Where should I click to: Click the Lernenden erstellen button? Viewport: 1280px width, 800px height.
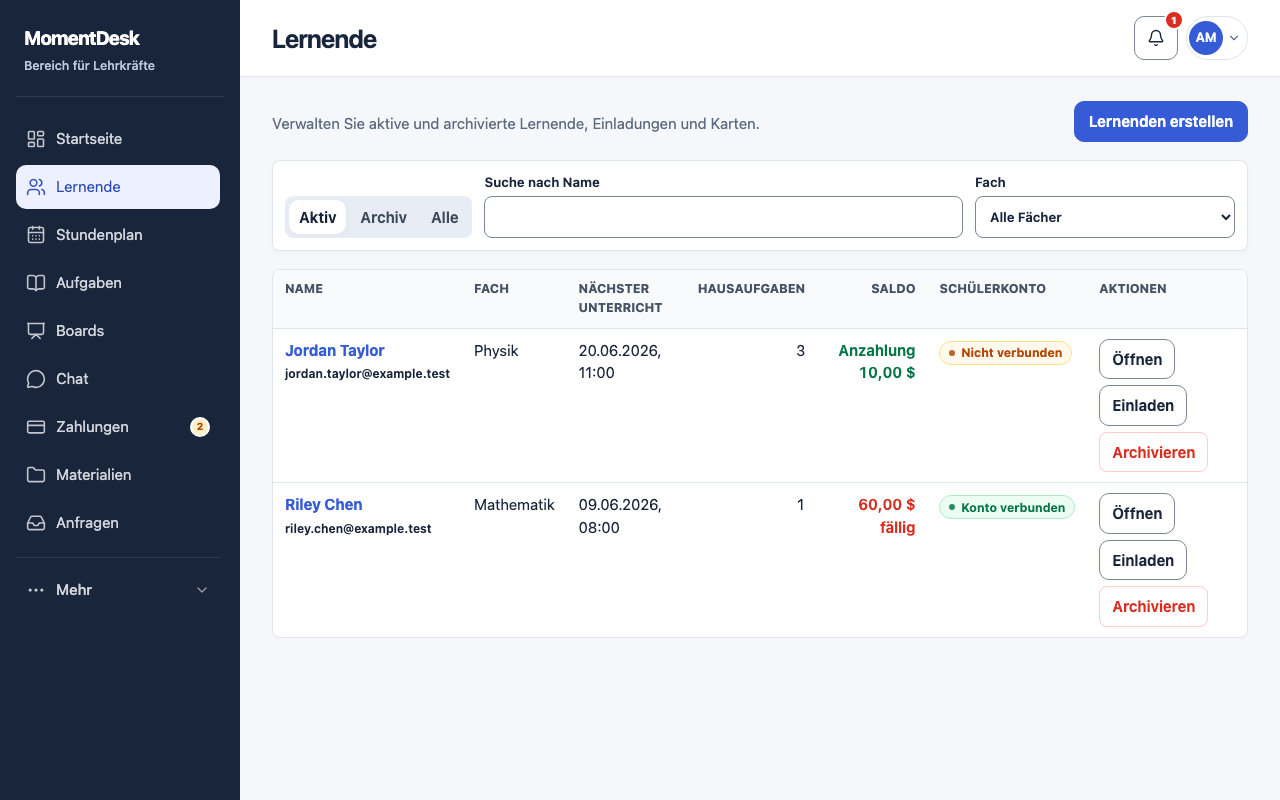pyautogui.click(x=1161, y=122)
